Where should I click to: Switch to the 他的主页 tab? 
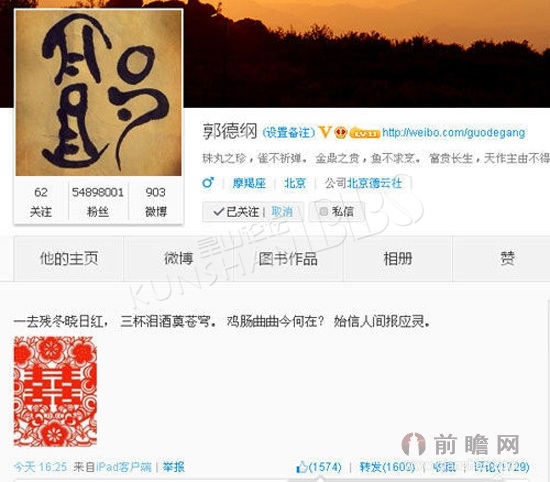(69, 259)
